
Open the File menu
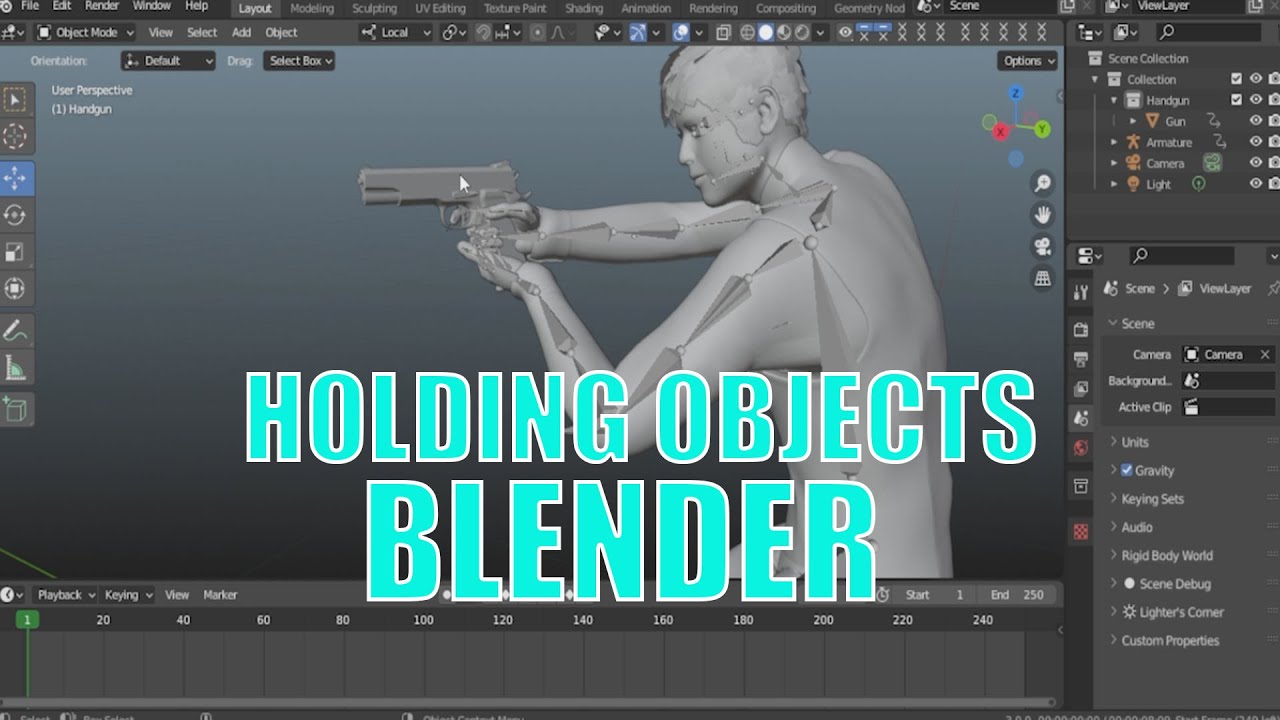tap(30, 6)
